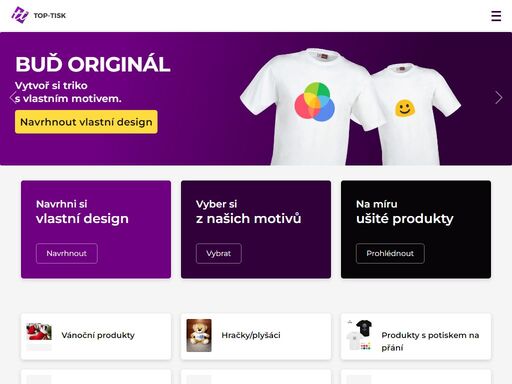Image resolution: width=512 pixels, height=384 pixels.
Task: Go to previous banner slide arrow
Action: point(13,98)
